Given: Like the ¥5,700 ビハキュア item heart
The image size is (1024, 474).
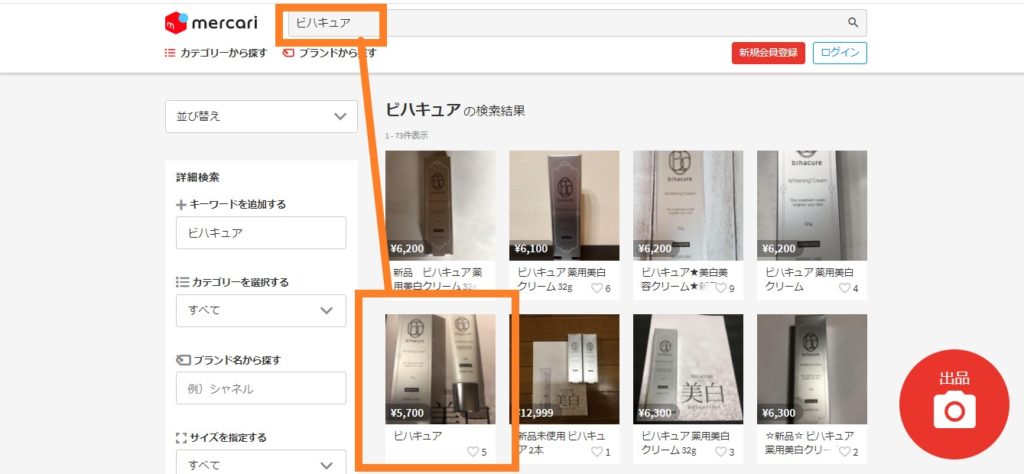Looking at the screenshot, I should click(x=473, y=452).
